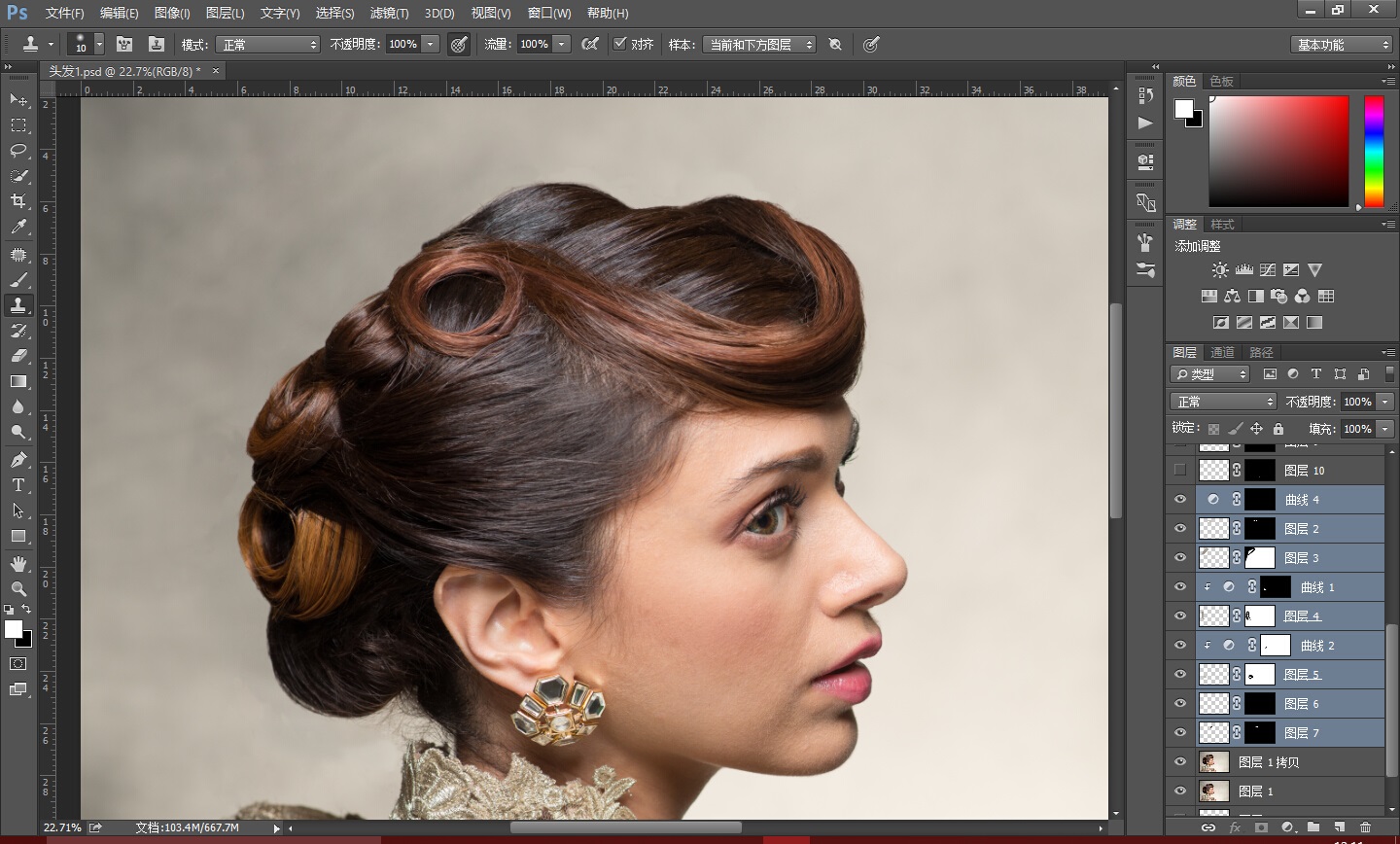Select the Pen tool
The width and height of the screenshot is (1400, 844).
point(18,460)
